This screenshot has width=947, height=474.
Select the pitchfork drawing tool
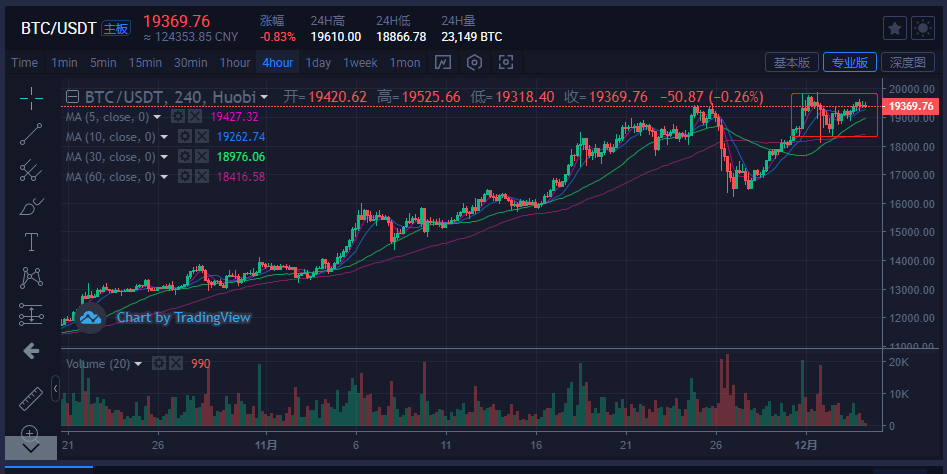coord(31,170)
